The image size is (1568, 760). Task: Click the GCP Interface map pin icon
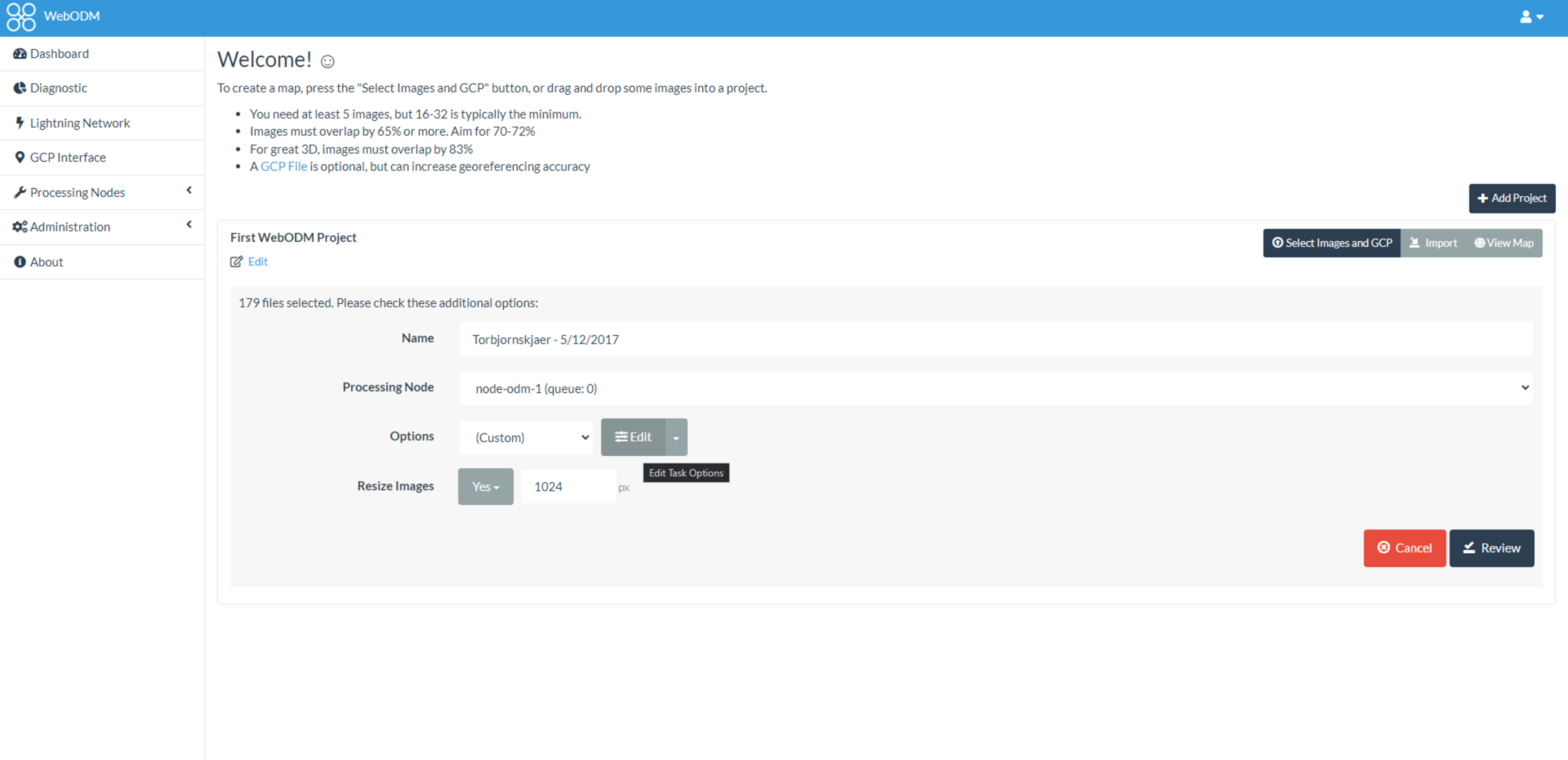[20, 157]
